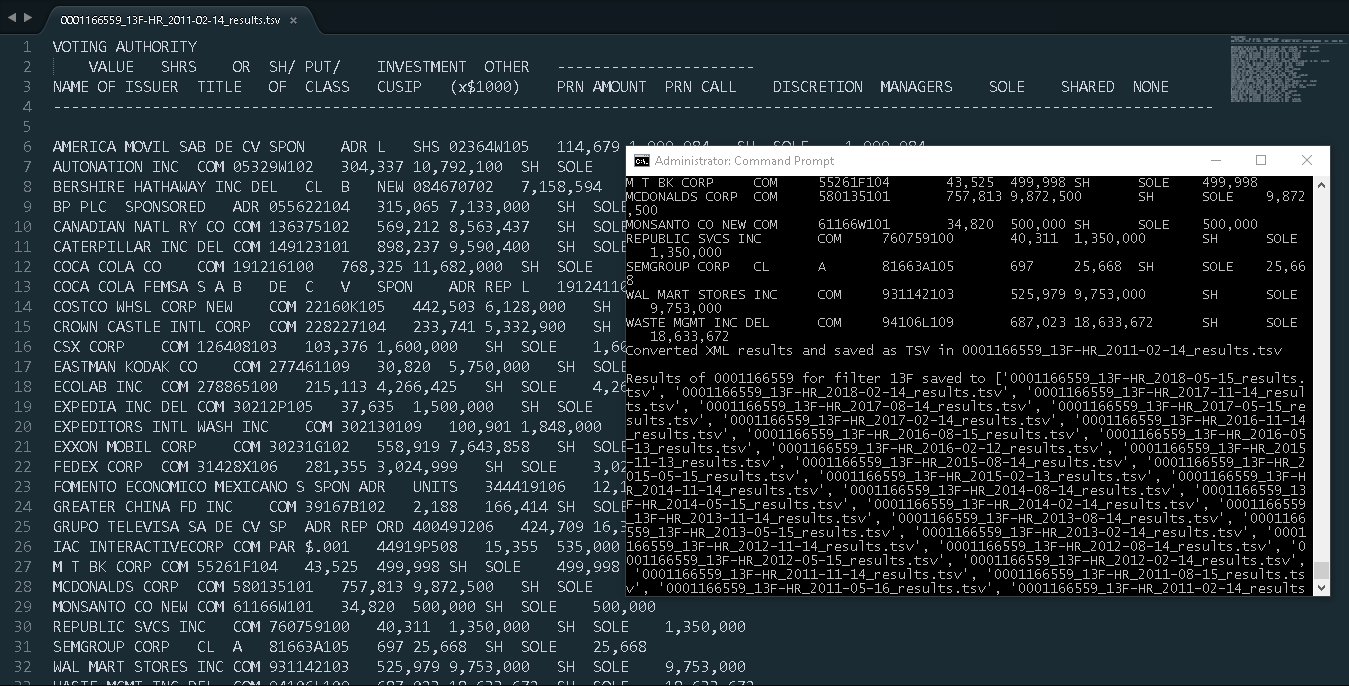1349x686 pixels.
Task: Click 'MONSANTO CO NEW' in Command Prompt
Action: click(686, 225)
